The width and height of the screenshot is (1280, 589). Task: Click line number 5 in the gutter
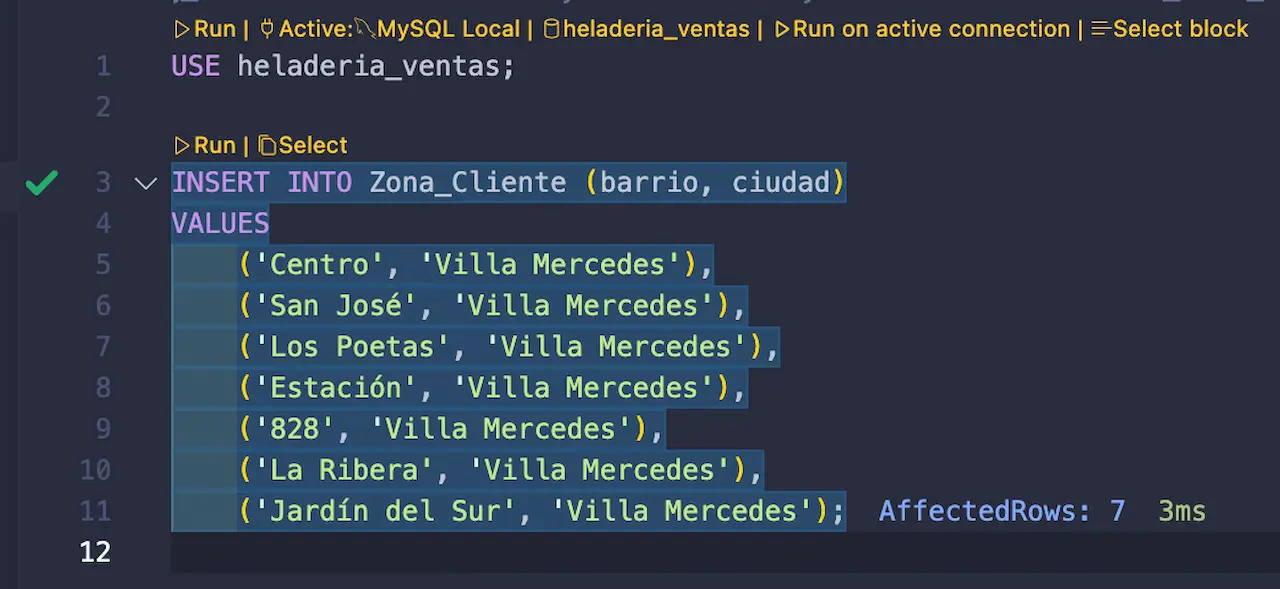pyautogui.click(x=103, y=264)
